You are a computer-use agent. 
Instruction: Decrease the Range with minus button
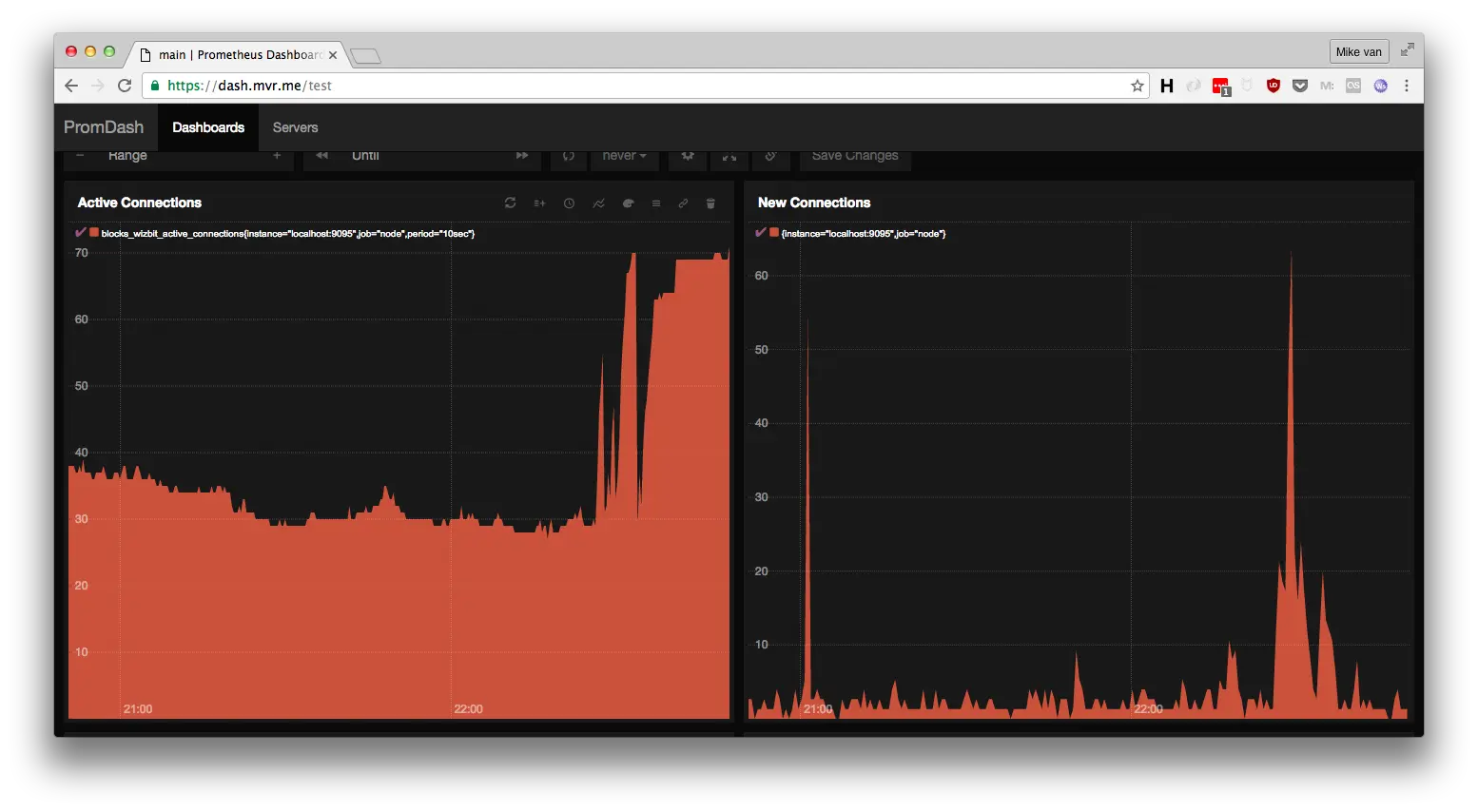(x=80, y=156)
